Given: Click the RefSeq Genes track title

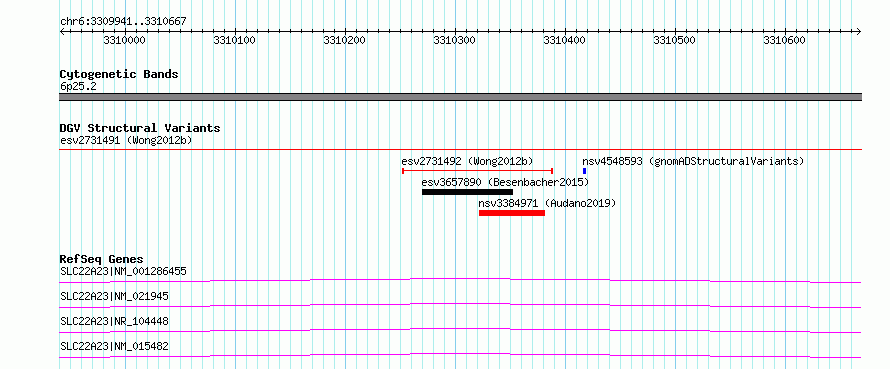Looking at the screenshot, I should [101, 259].
